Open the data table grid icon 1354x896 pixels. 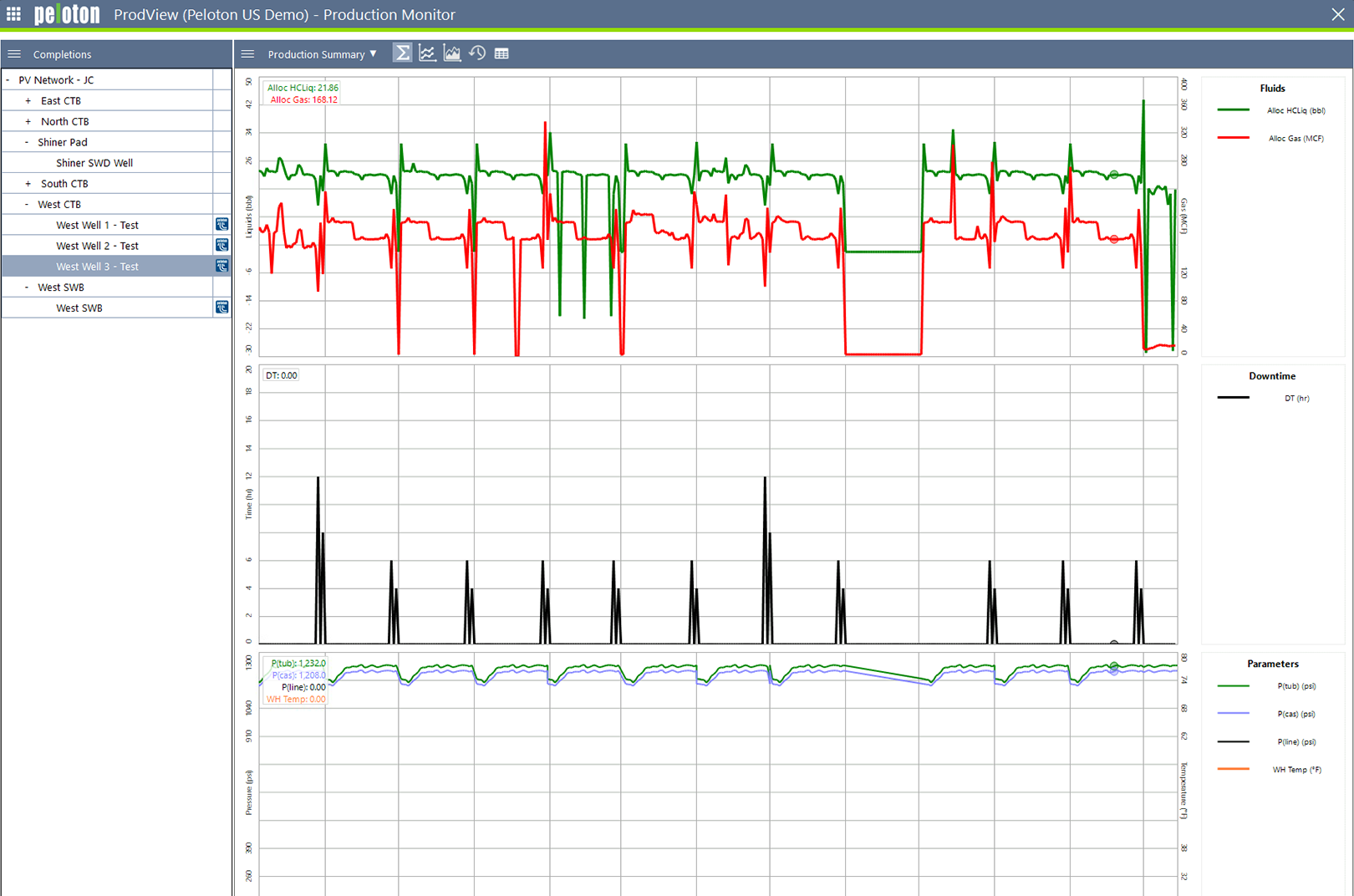coord(501,53)
